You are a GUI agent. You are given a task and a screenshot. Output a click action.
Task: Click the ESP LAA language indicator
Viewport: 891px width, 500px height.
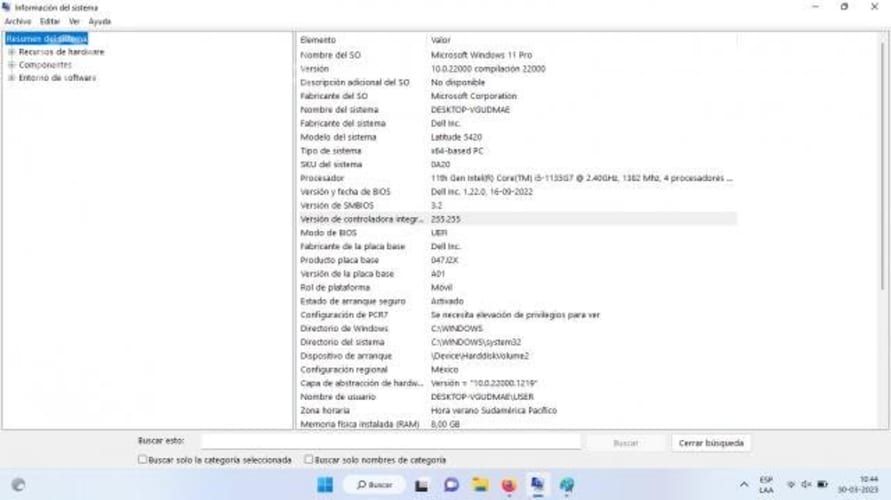766,485
